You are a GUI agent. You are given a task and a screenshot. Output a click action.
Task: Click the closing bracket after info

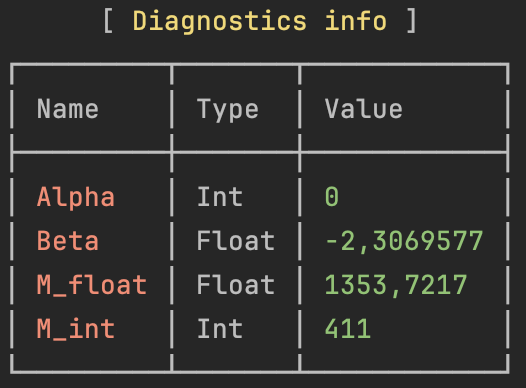(412, 21)
